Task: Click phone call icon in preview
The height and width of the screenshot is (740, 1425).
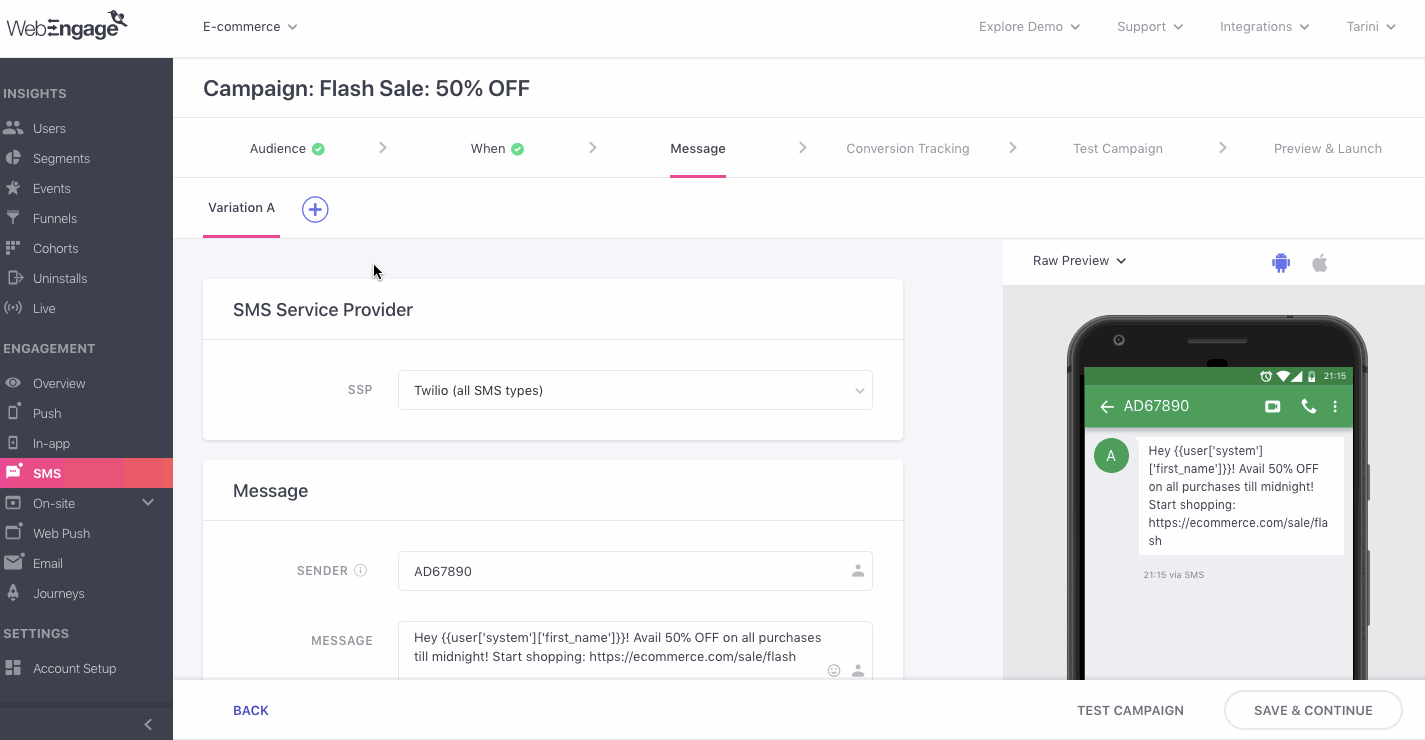Action: pos(1308,407)
